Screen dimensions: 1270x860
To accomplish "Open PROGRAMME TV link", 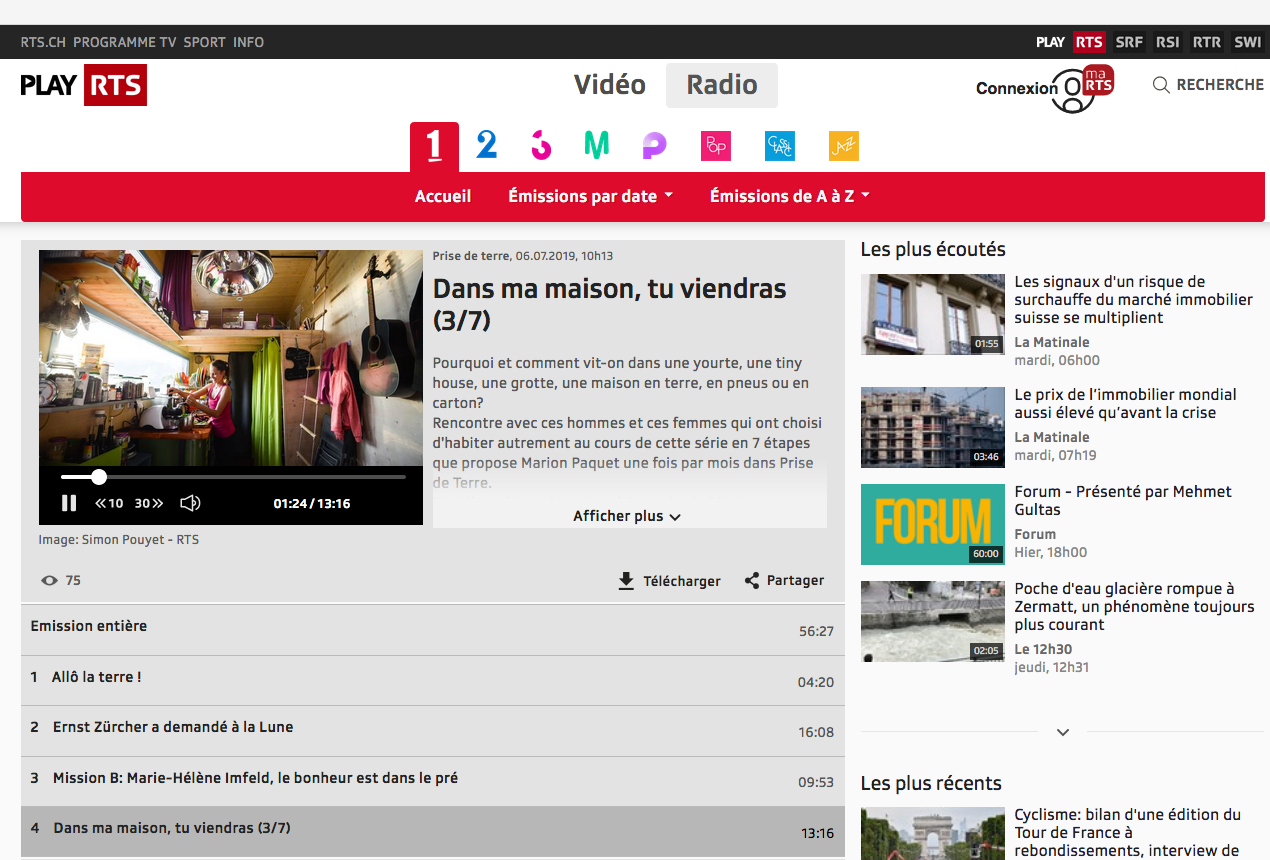I will pyautogui.click(x=125, y=42).
